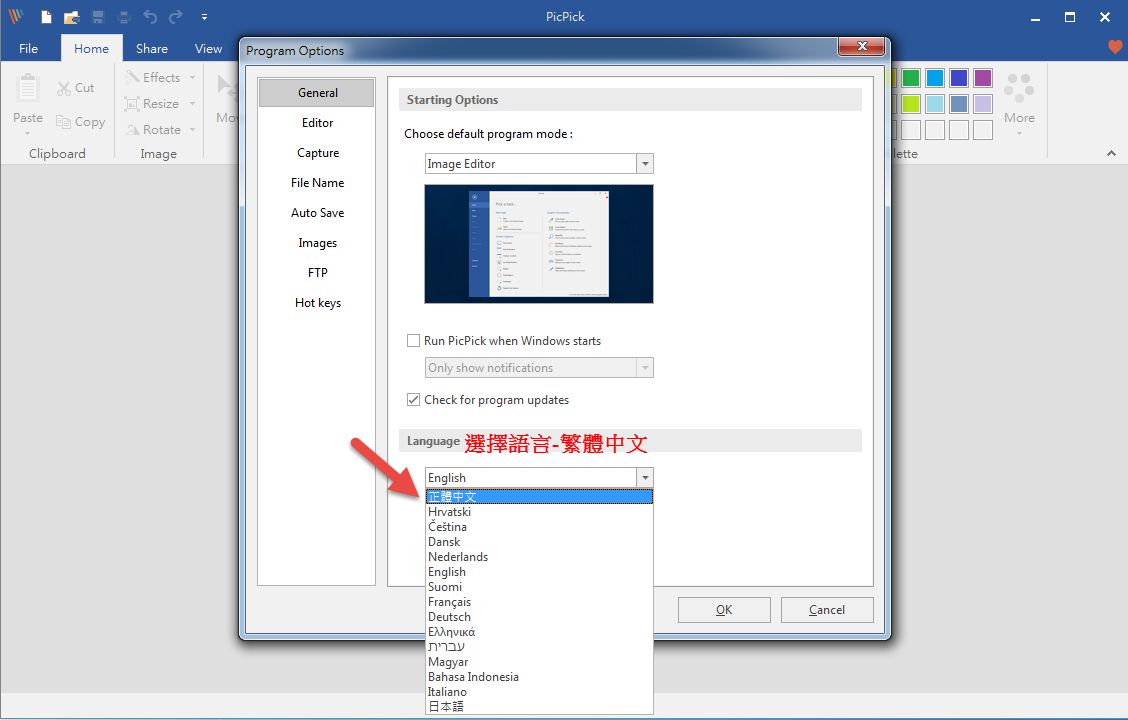1128x720 pixels.
Task: Choose Dansk from the language list
Action: point(540,542)
